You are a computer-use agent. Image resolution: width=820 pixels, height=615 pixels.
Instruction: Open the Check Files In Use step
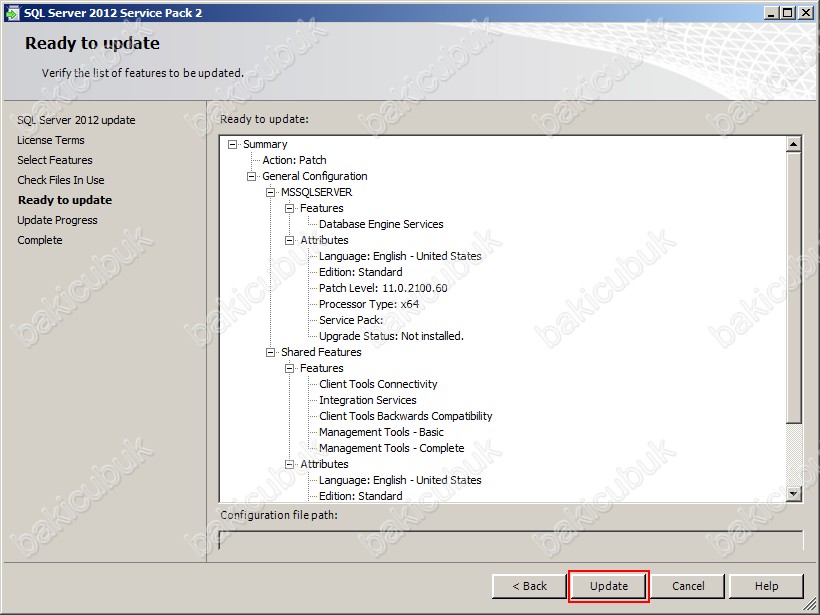(x=61, y=180)
